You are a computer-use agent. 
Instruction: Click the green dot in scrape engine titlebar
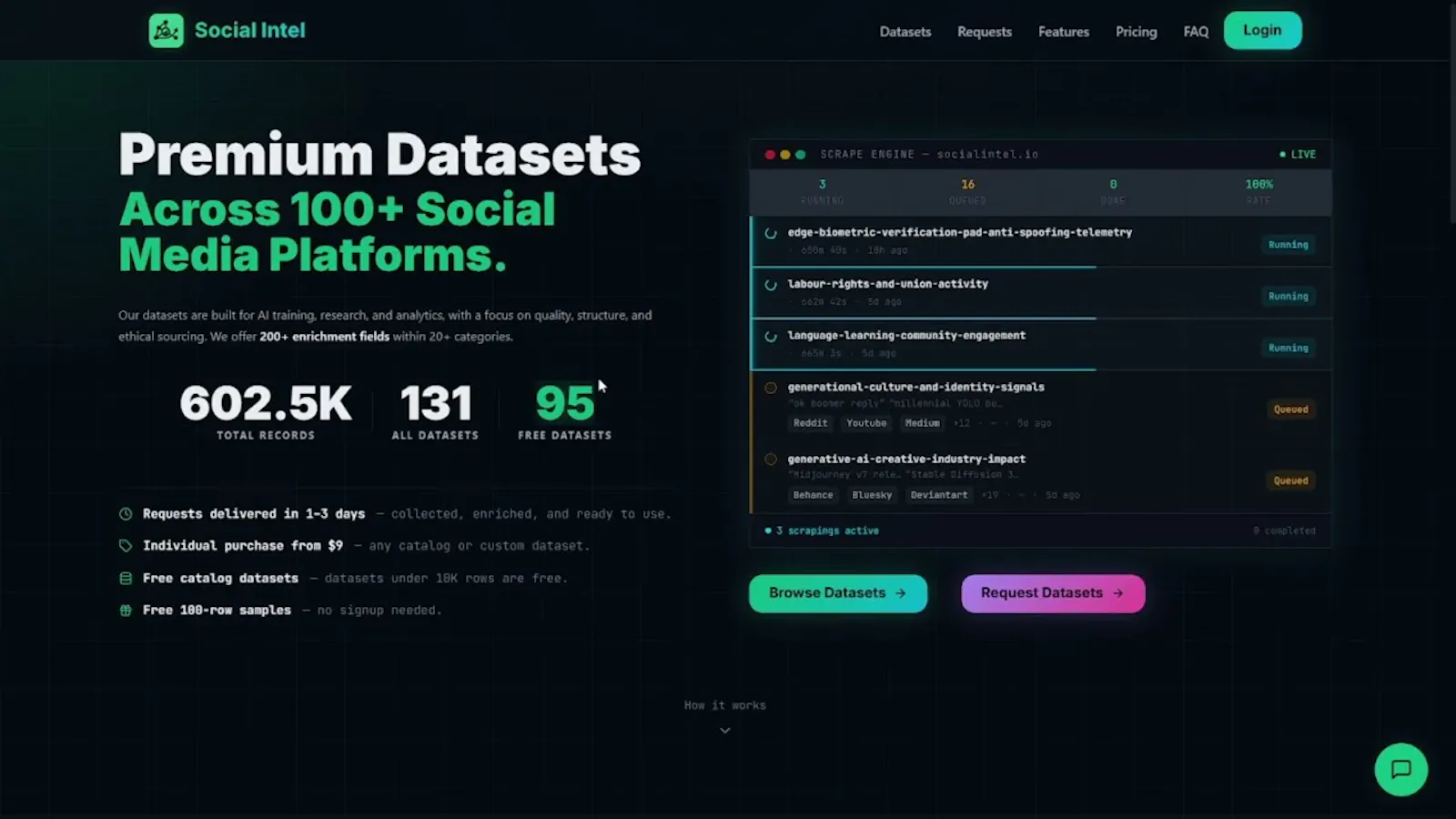(x=801, y=155)
